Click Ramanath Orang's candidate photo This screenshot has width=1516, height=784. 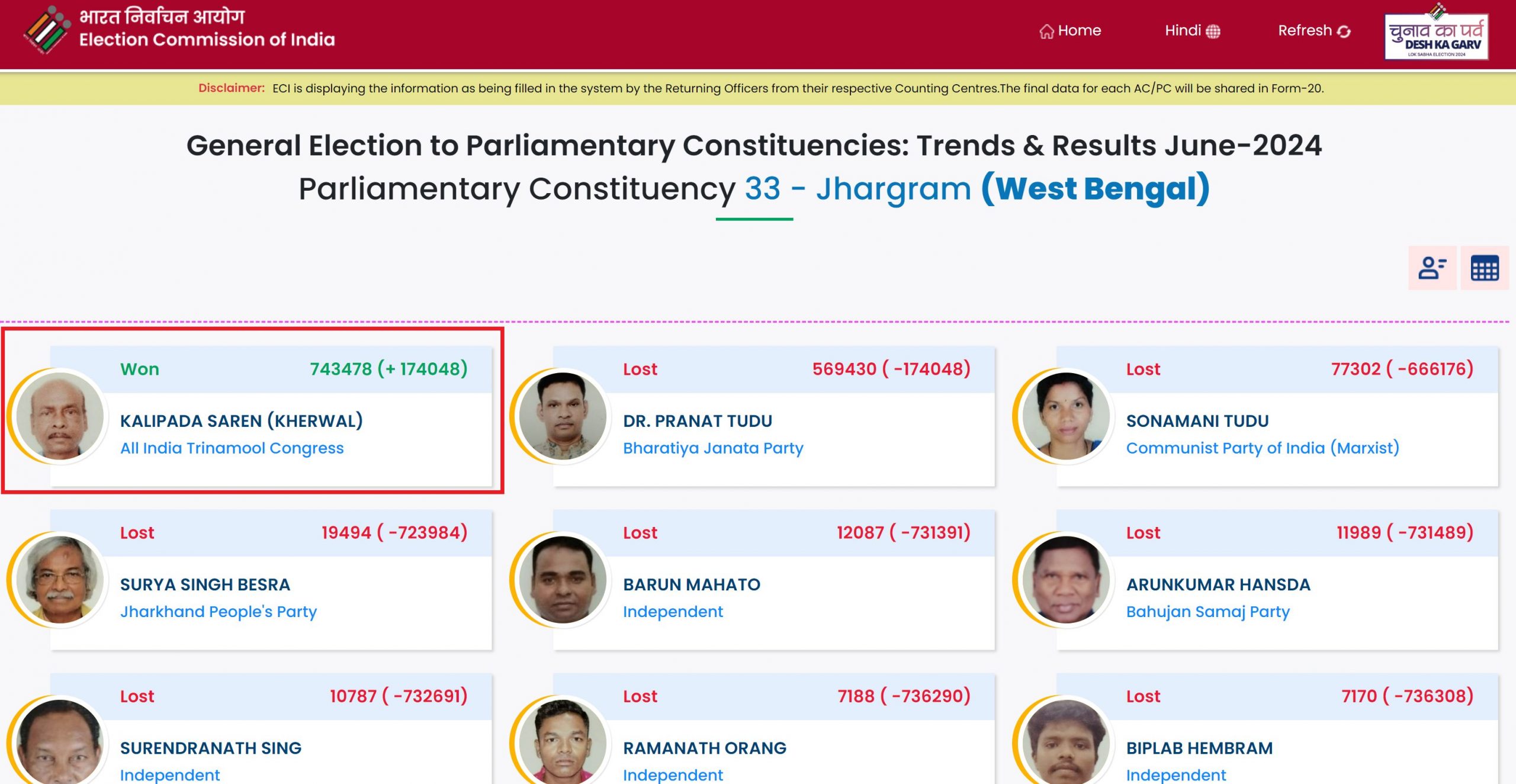click(563, 741)
